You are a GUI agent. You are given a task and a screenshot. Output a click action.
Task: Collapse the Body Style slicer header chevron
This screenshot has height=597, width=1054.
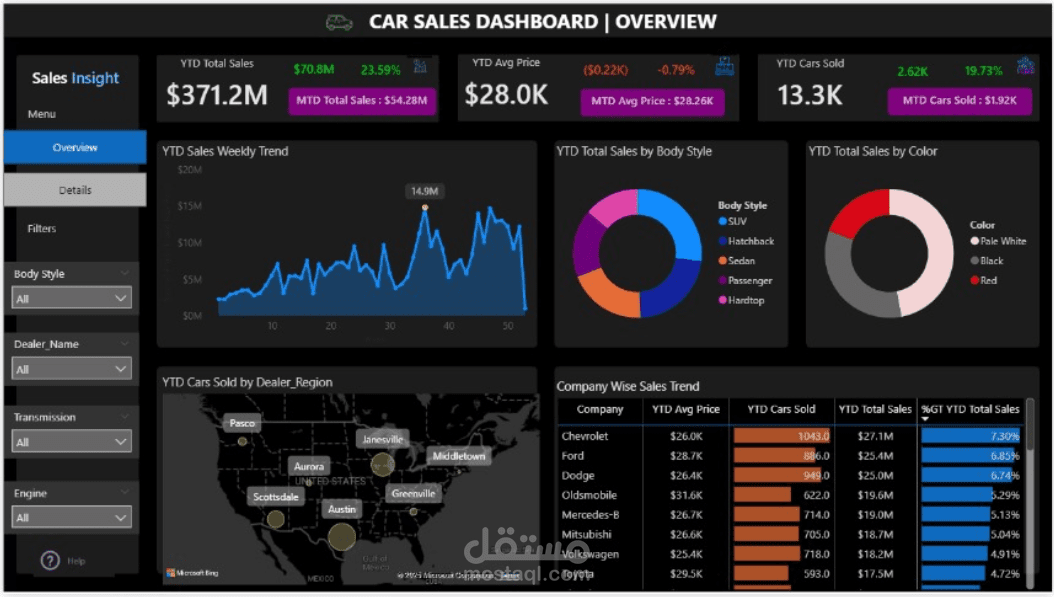point(124,273)
